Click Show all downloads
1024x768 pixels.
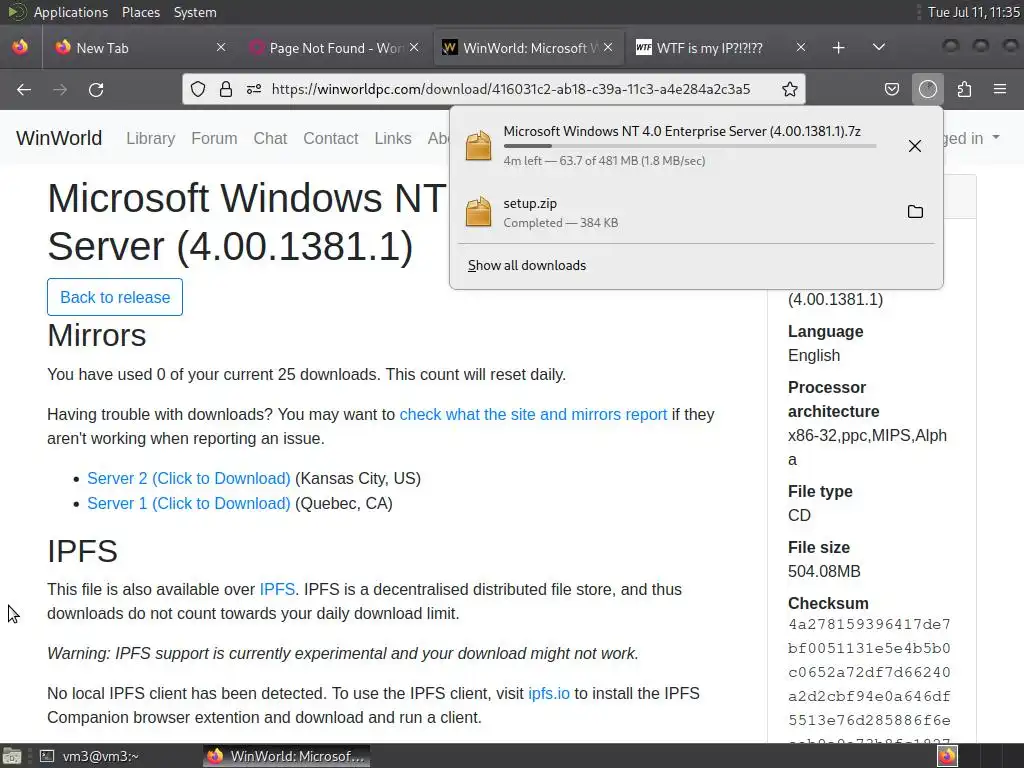tap(526, 266)
